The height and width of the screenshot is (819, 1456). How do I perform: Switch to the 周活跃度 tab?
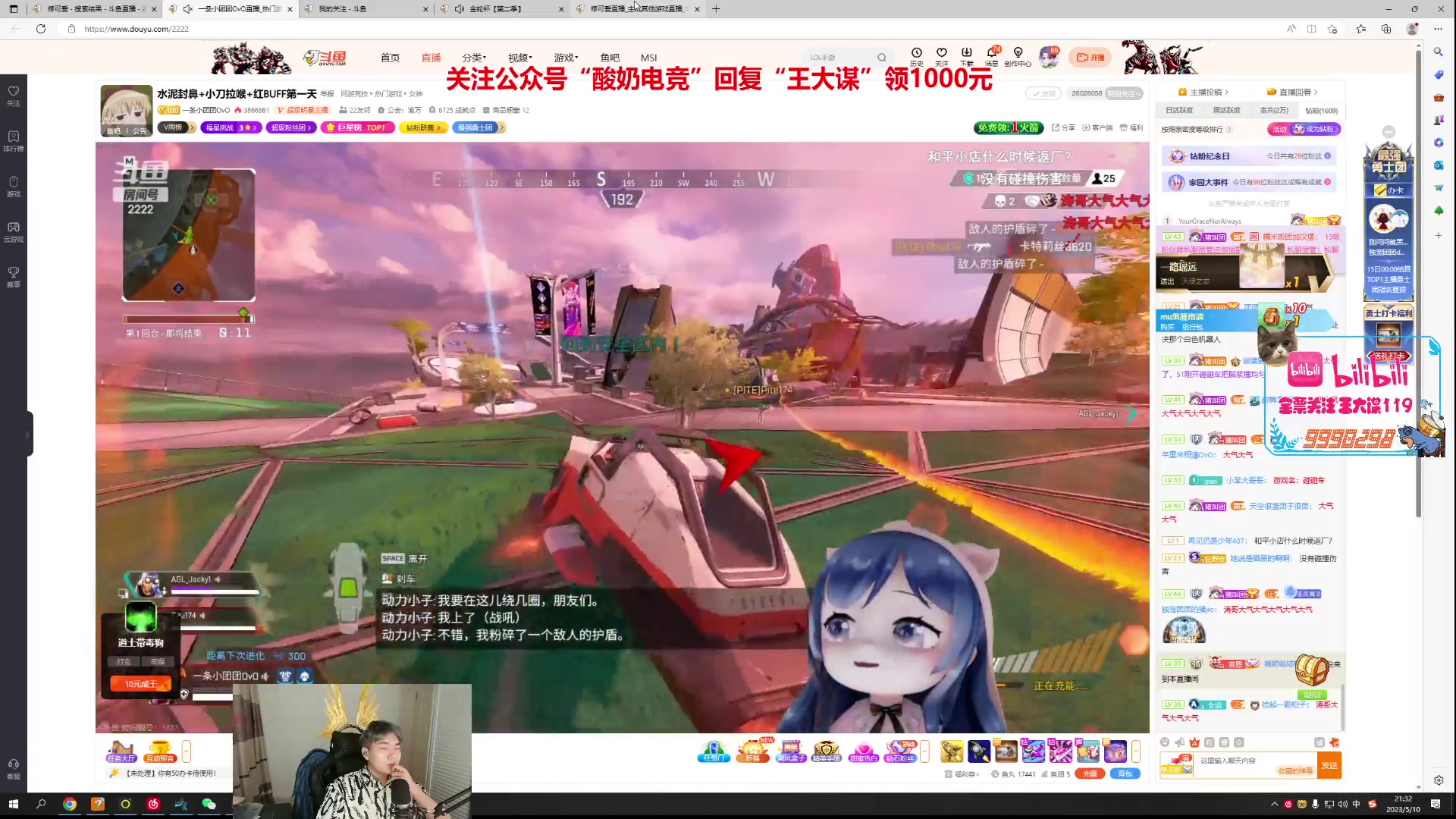click(x=1226, y=111)
